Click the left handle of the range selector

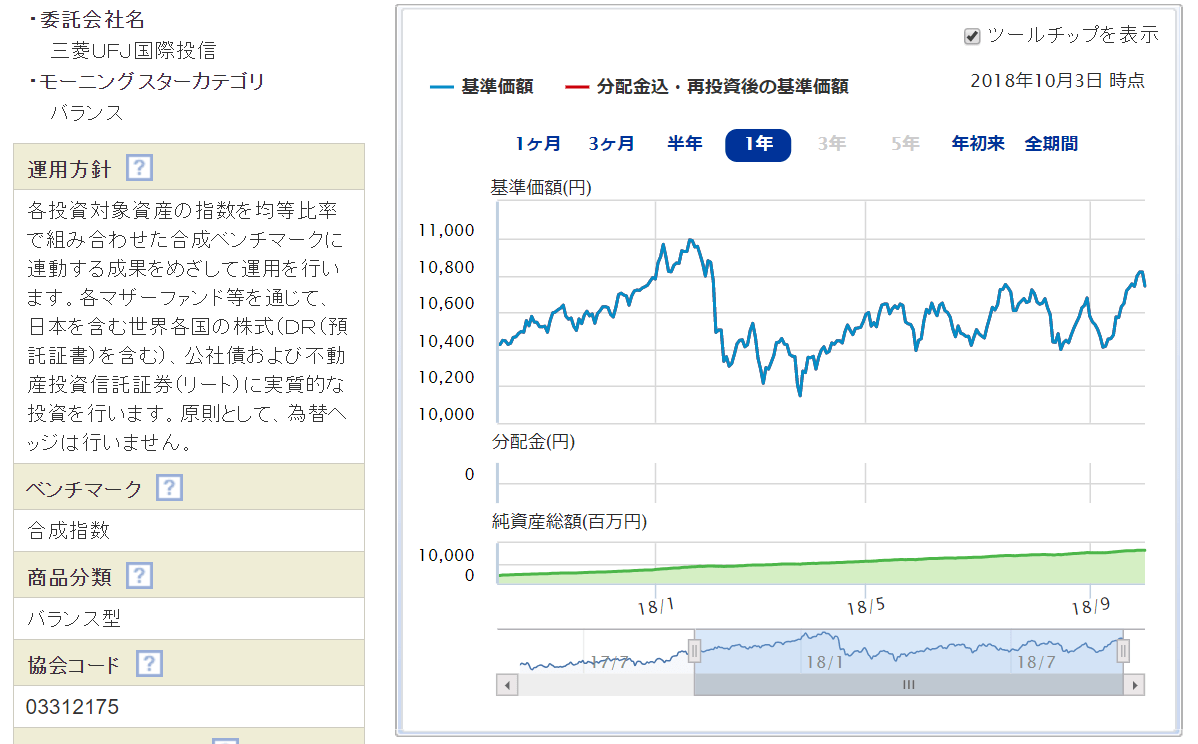693,651
